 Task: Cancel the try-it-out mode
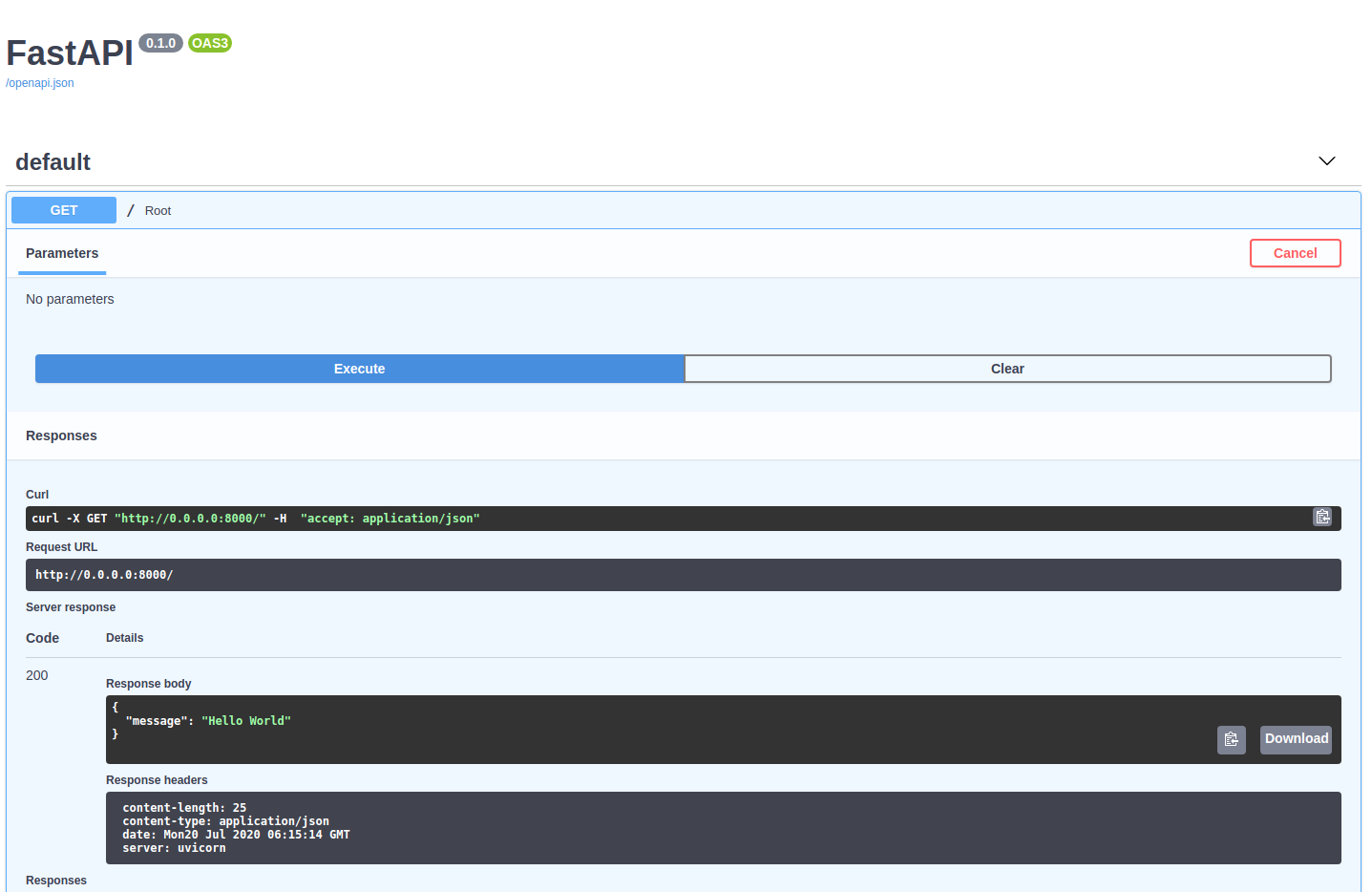click(x=1296, y=253)
